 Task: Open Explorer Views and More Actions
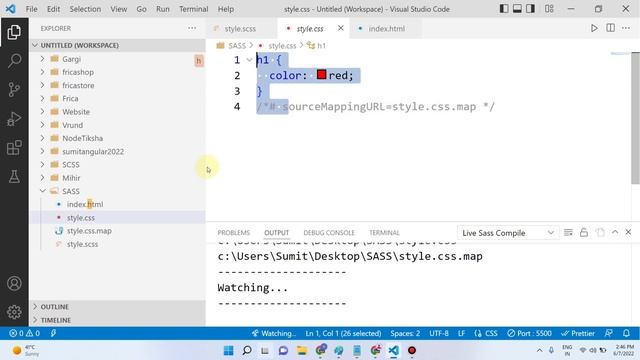192,28
